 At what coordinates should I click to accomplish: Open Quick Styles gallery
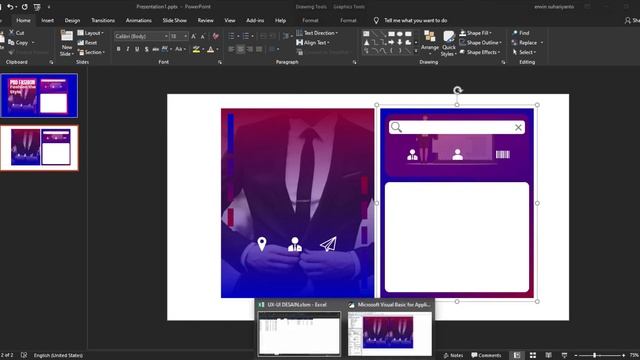[449, 43]
